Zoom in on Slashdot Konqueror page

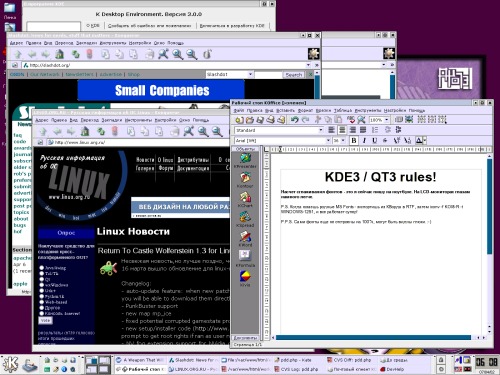178,54
